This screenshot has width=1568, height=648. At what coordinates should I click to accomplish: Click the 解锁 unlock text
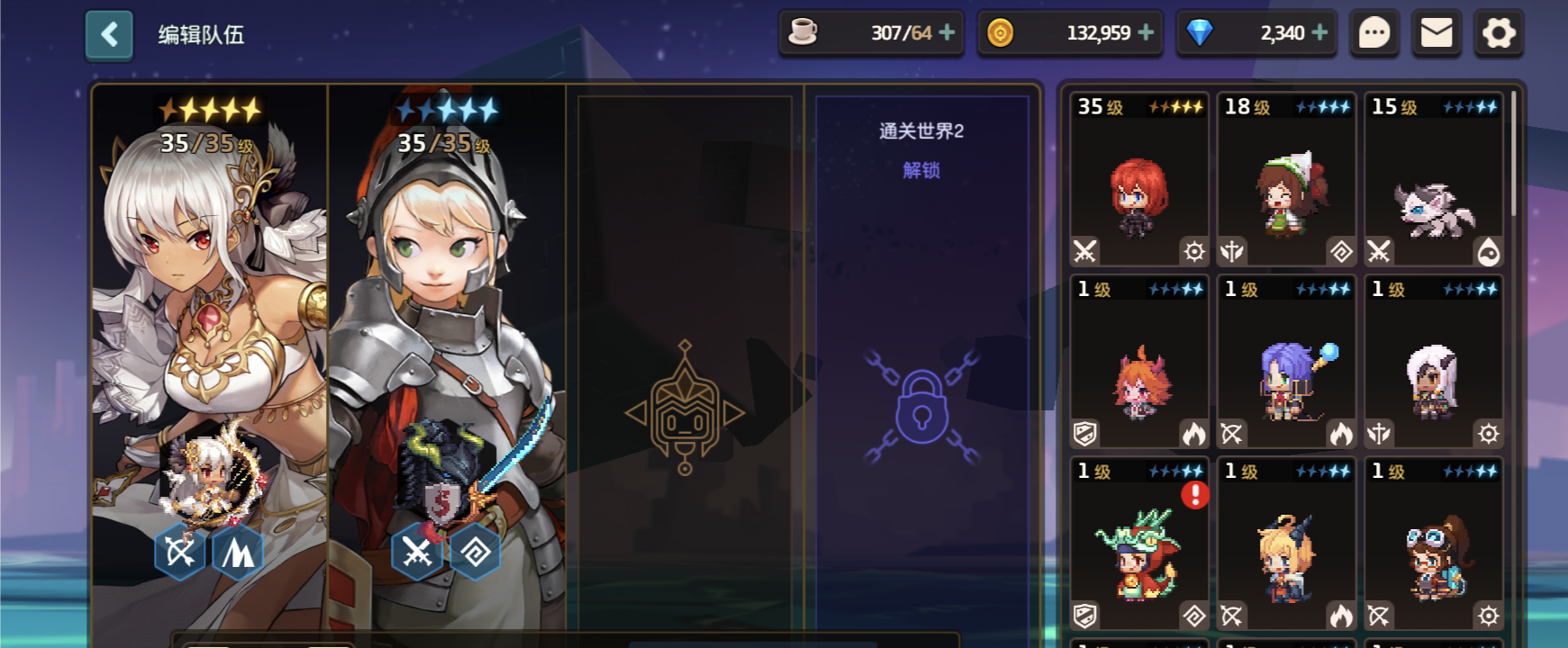921,170
